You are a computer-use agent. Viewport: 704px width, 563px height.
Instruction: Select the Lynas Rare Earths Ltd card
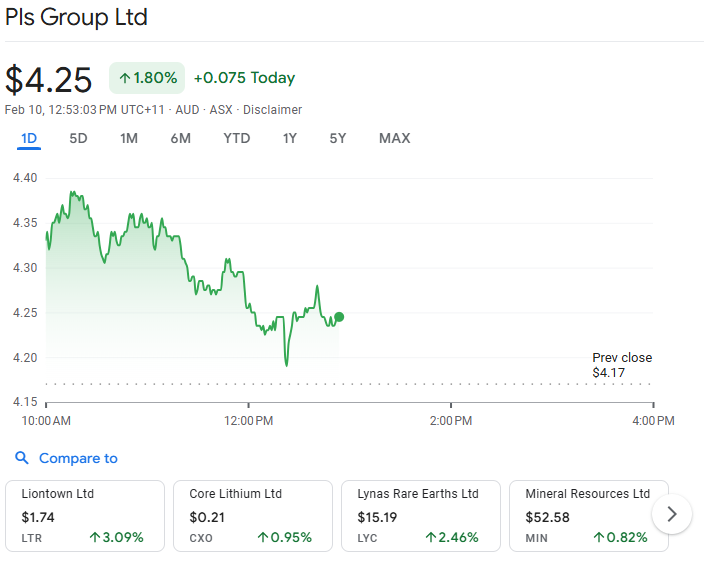tap(420, 515)
